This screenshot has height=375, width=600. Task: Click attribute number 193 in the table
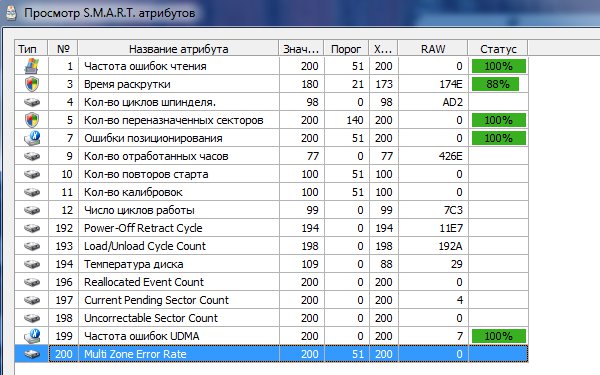point(64,246)
